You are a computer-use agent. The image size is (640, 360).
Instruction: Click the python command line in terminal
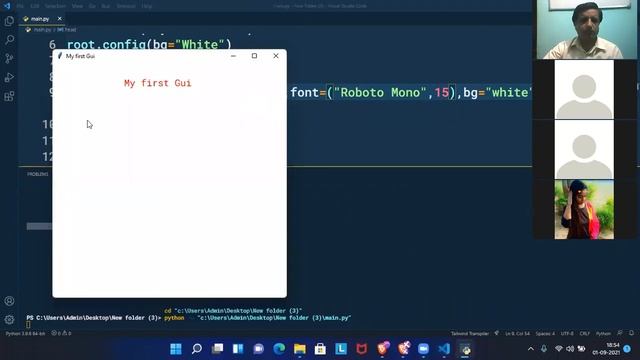[258, 318]
